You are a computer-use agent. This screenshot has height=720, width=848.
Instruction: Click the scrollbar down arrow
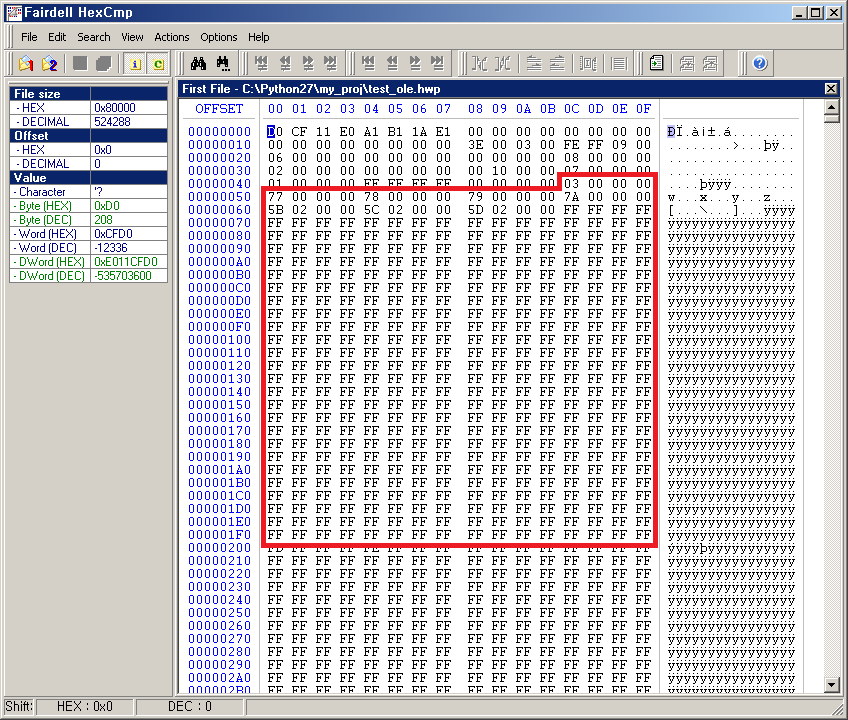(832, 685)
